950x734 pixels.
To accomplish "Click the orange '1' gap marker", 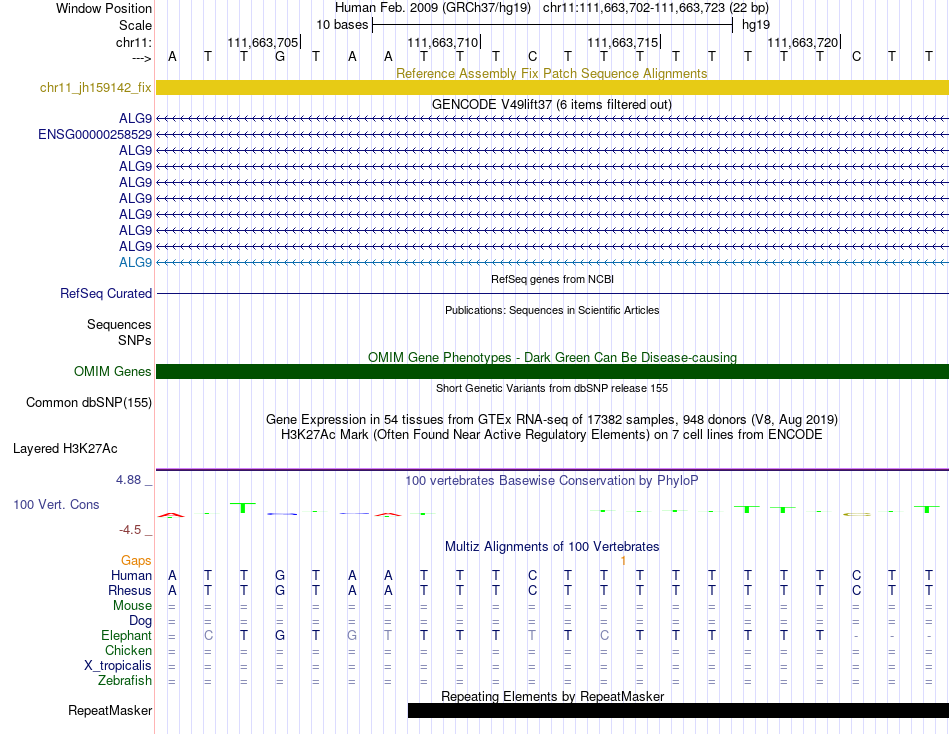I will 623,561.
